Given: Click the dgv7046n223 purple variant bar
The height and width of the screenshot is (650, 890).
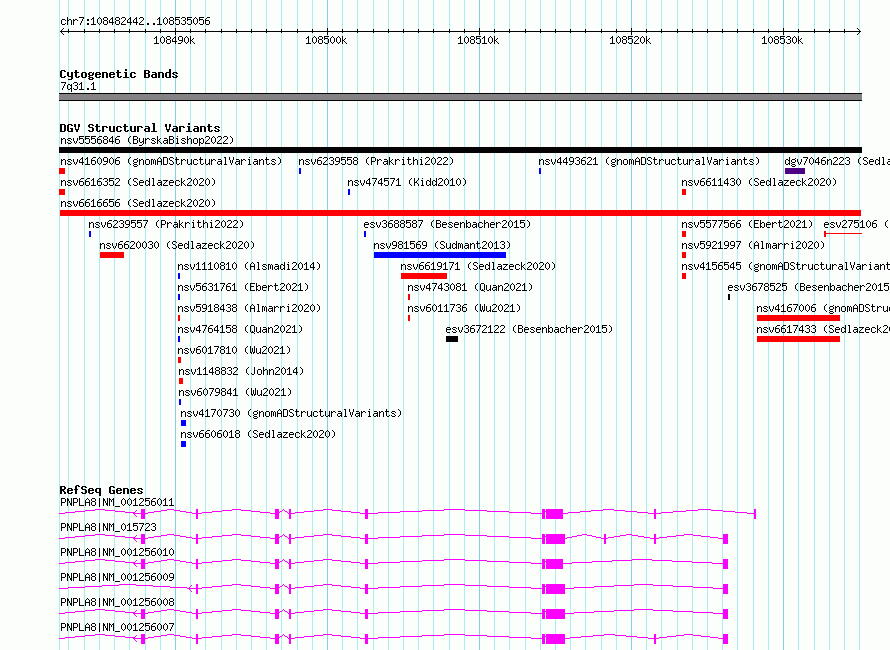Looking at the screenshot, I should coord(795,171).
